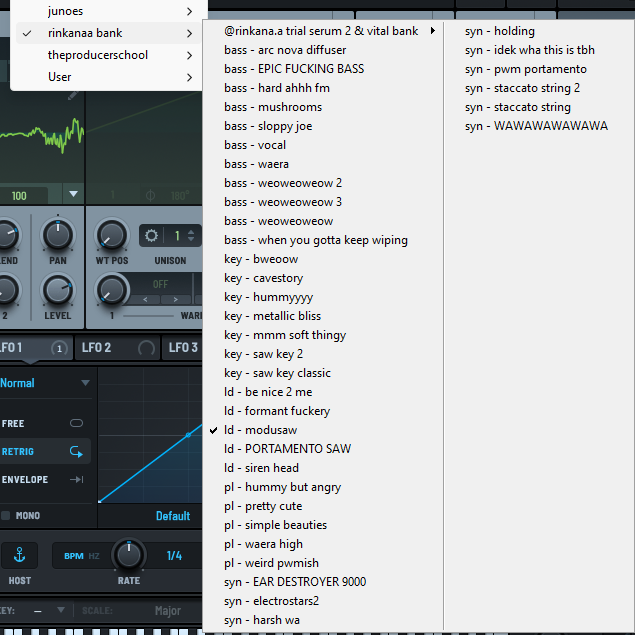
Task: Load preset syn - WAWAWAWAWAWA
Action: pos(539,126)
